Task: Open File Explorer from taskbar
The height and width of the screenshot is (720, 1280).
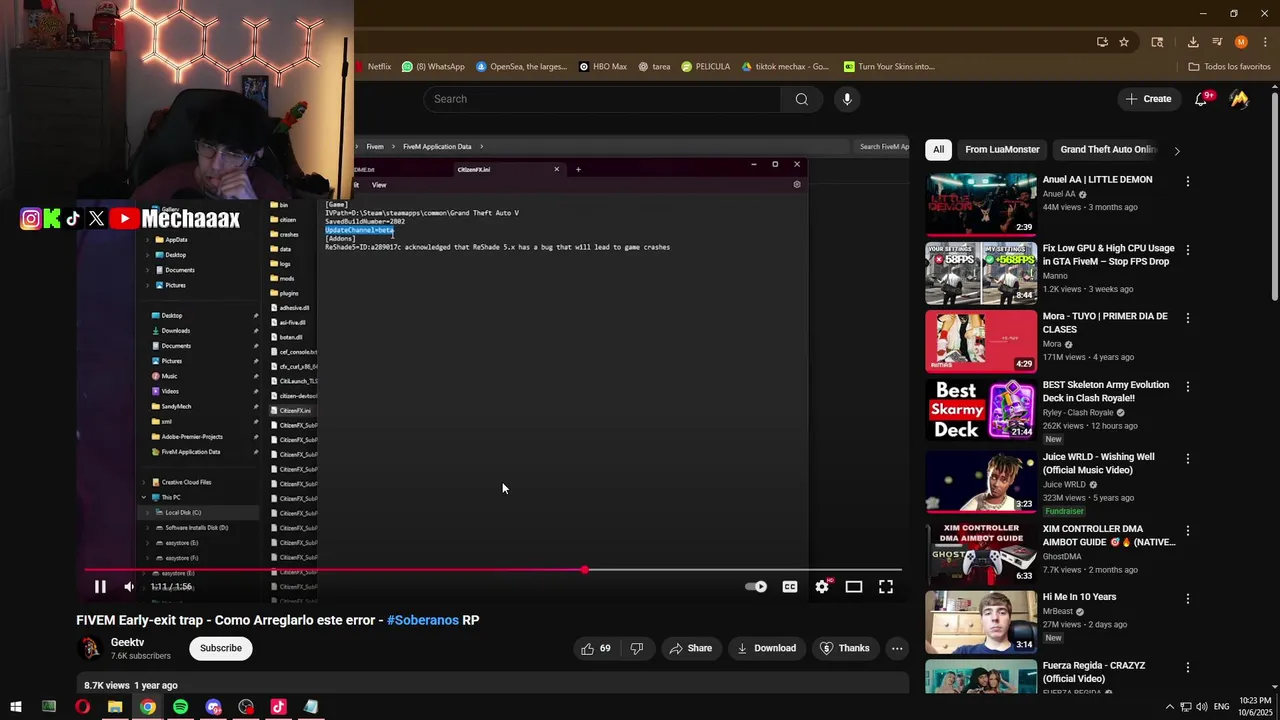Action: pyautogui.click(x=115, y=707)
